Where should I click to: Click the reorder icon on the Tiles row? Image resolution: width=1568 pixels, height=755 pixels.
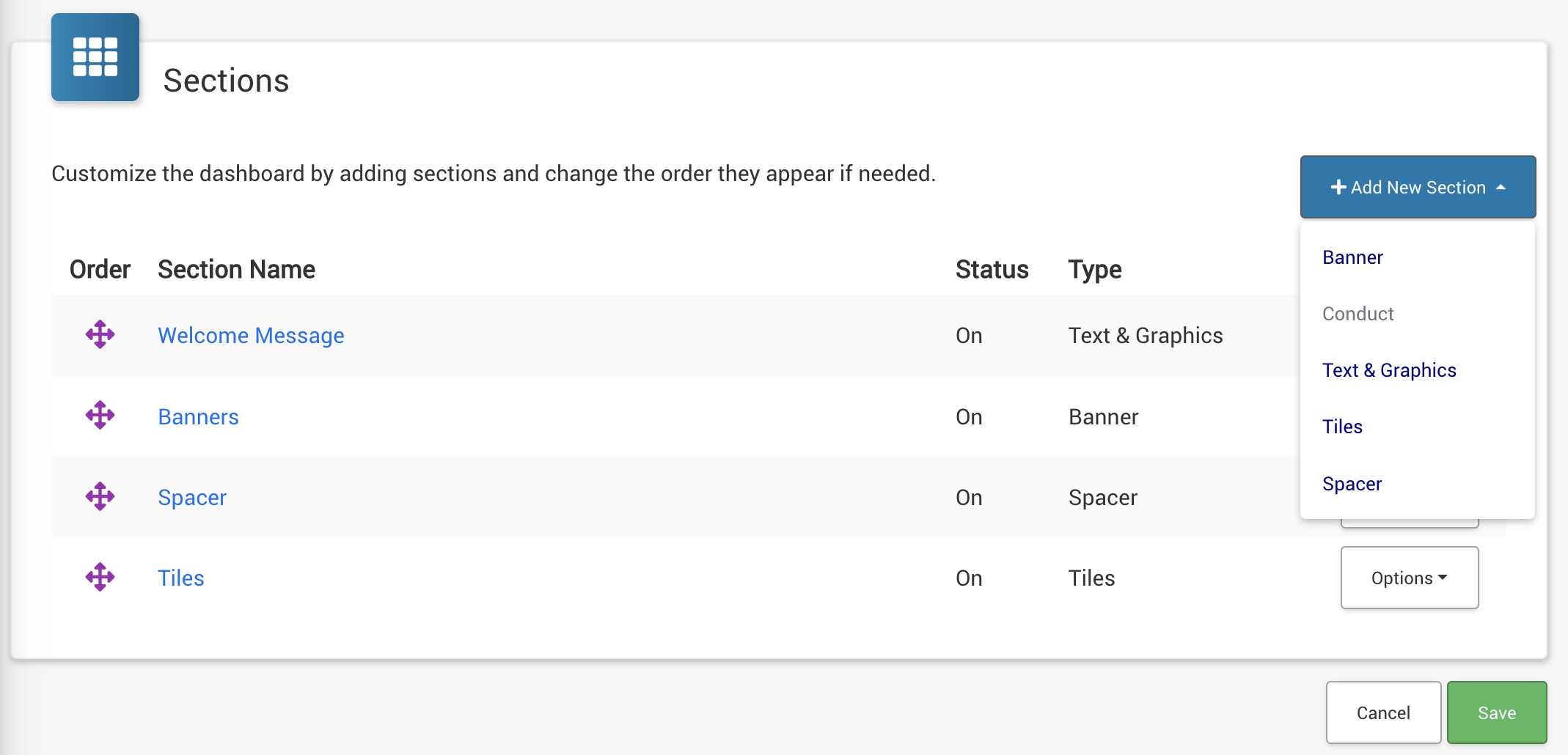(x=100, y=578)
